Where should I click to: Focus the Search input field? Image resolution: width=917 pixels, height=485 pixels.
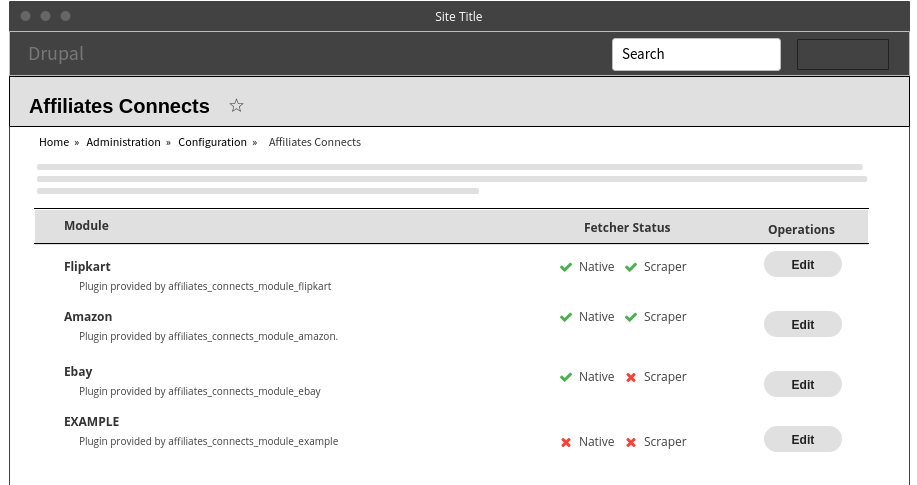point(695,54)
